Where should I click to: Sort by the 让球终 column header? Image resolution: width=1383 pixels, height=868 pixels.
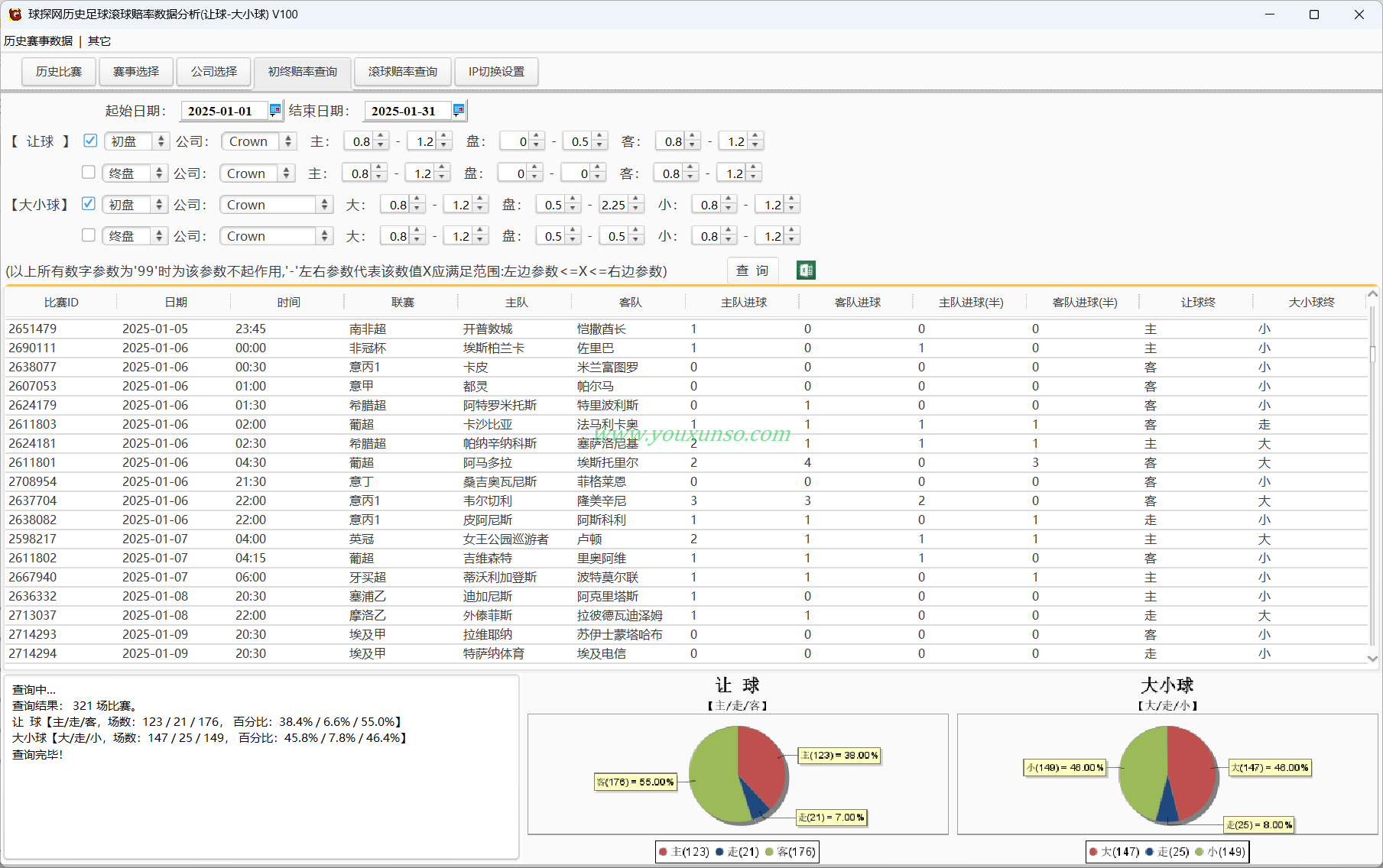(1198, 303)
